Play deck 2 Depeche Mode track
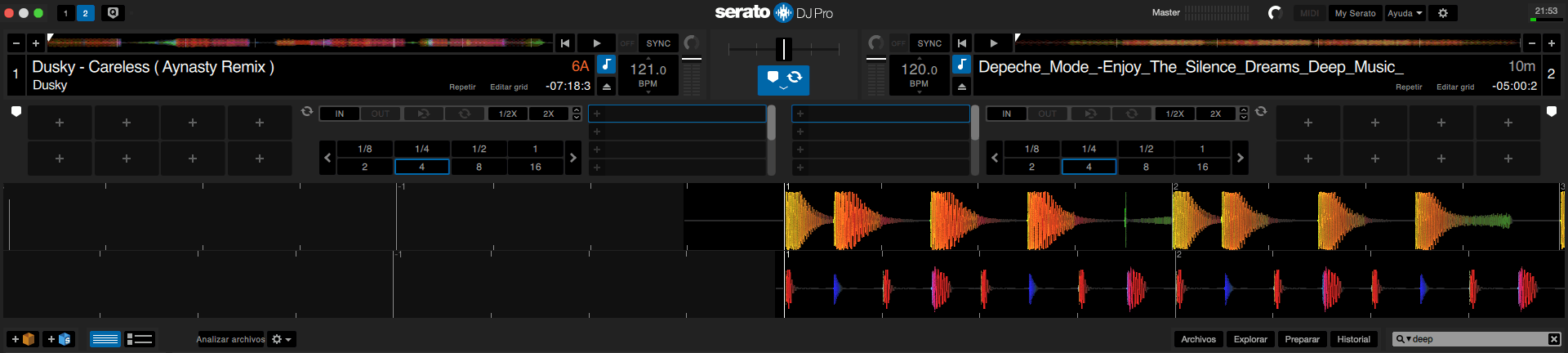Screen dimensions: 1568x353 [x=993, y=43]
